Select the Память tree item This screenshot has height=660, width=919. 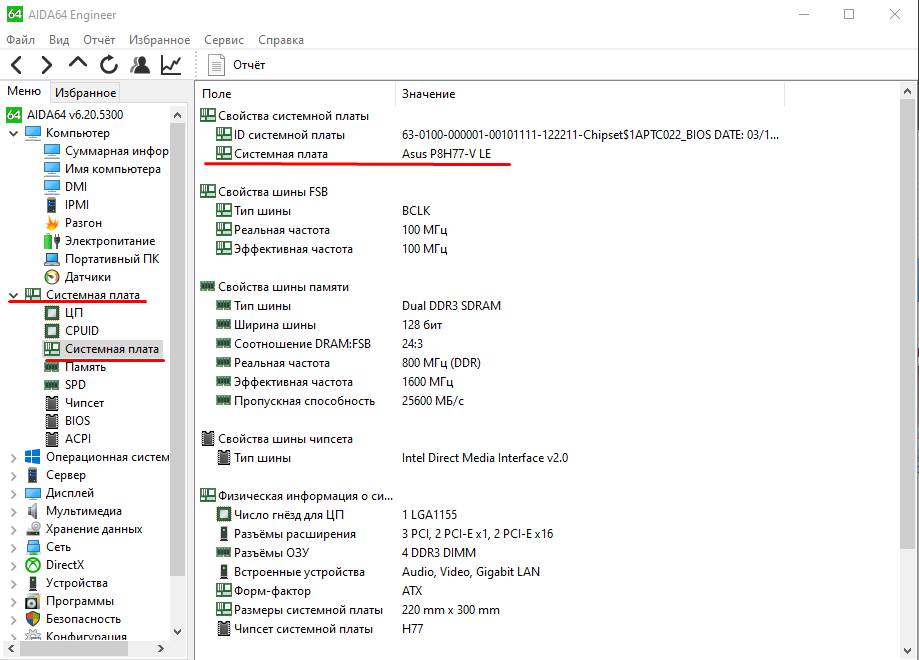[x=75, y=367]
